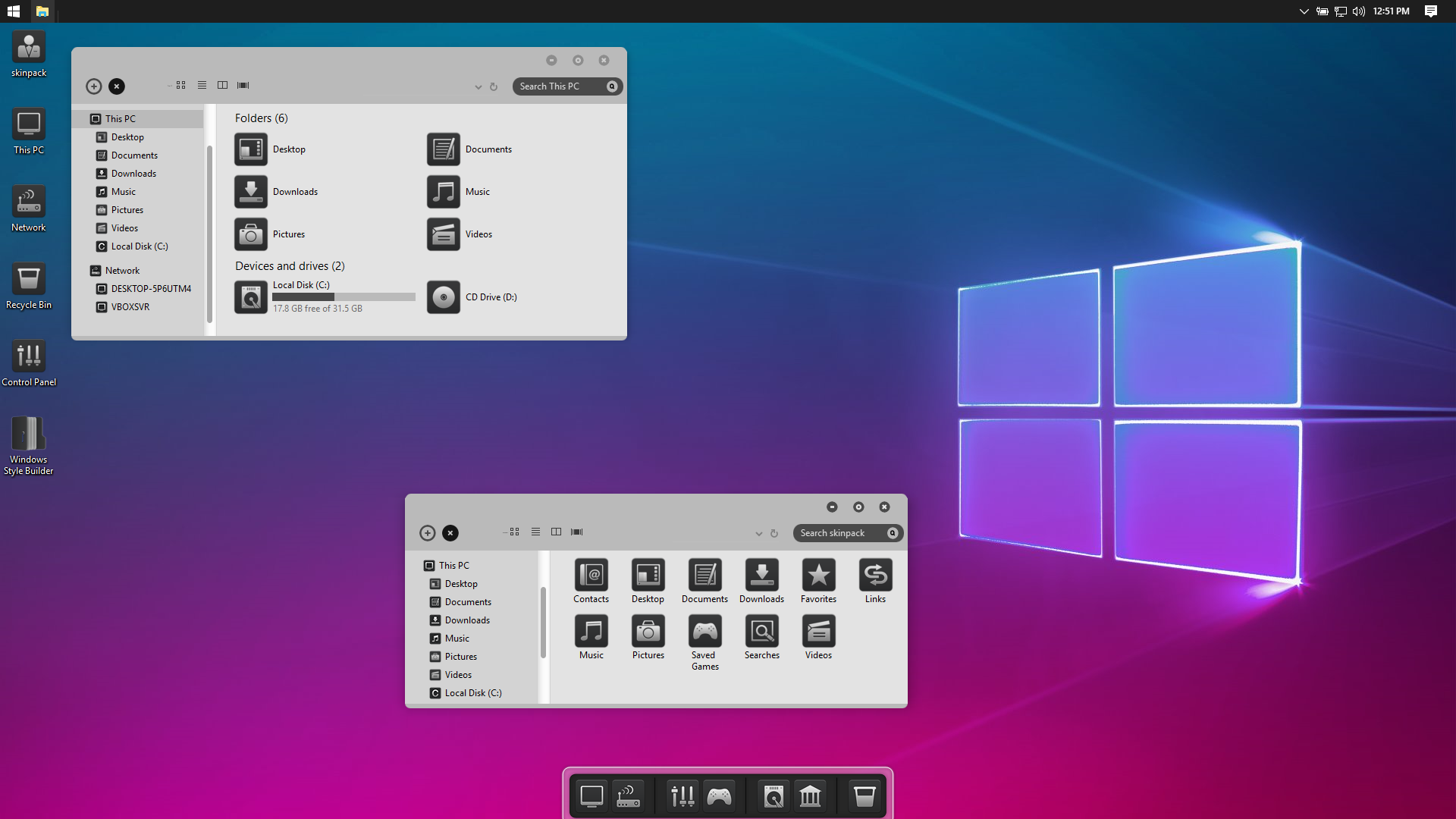Open the Libraries building icon in dock
This screenshot has height=819, width=1456.
[x=810, y=796]
